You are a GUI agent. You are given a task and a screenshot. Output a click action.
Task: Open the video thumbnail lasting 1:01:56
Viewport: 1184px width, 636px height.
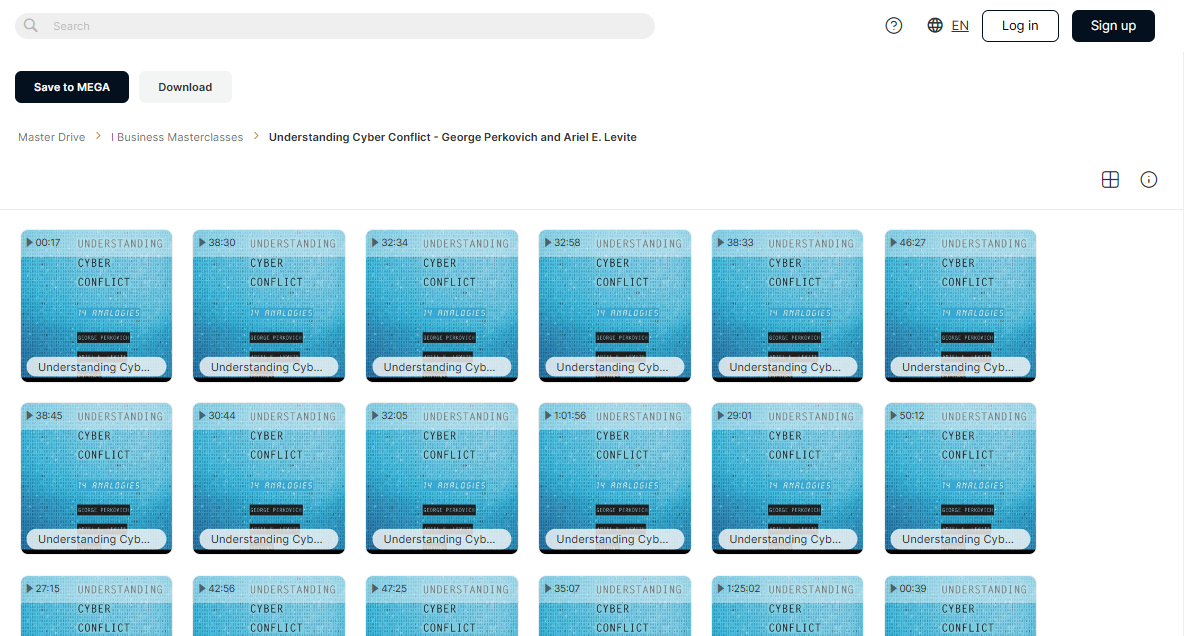point(615,478)
